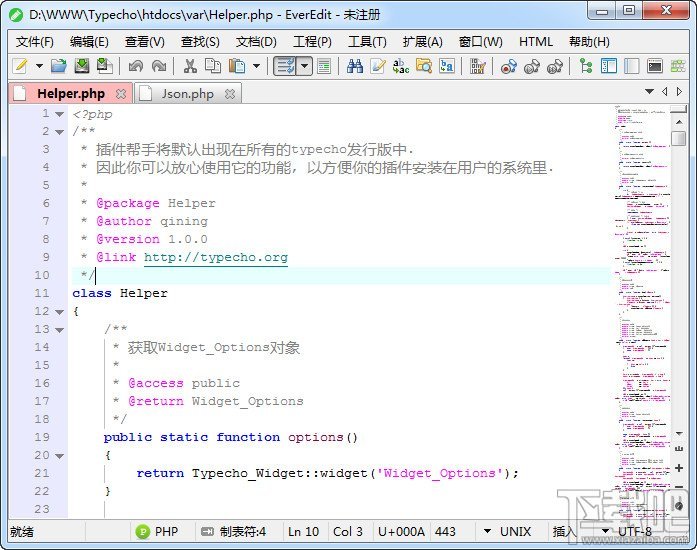Viewport: 697px width, 550px height.
Task: Open the 窗口(W) menu
Action: (x=481, y=42)
